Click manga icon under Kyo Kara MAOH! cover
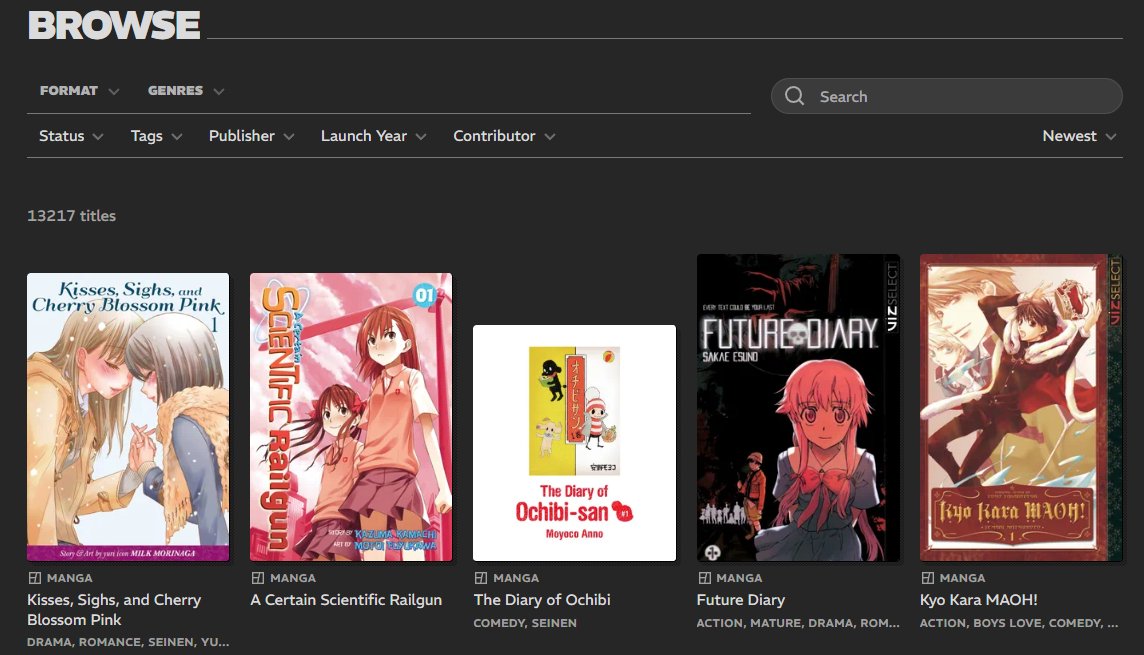This screenshot has width=1144, height=655. pos(927,578)
